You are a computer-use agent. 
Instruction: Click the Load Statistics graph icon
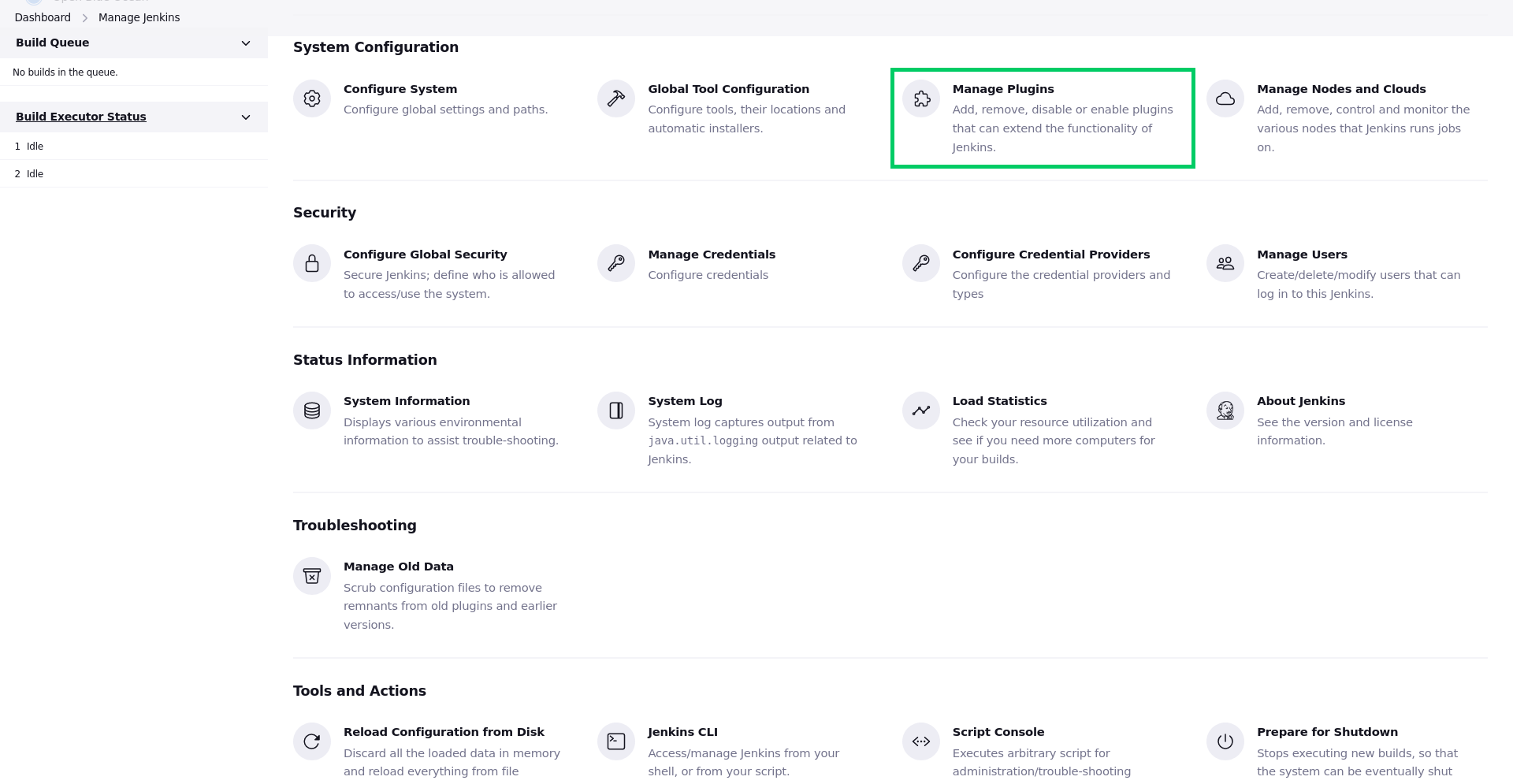click(x=921, y=411)
